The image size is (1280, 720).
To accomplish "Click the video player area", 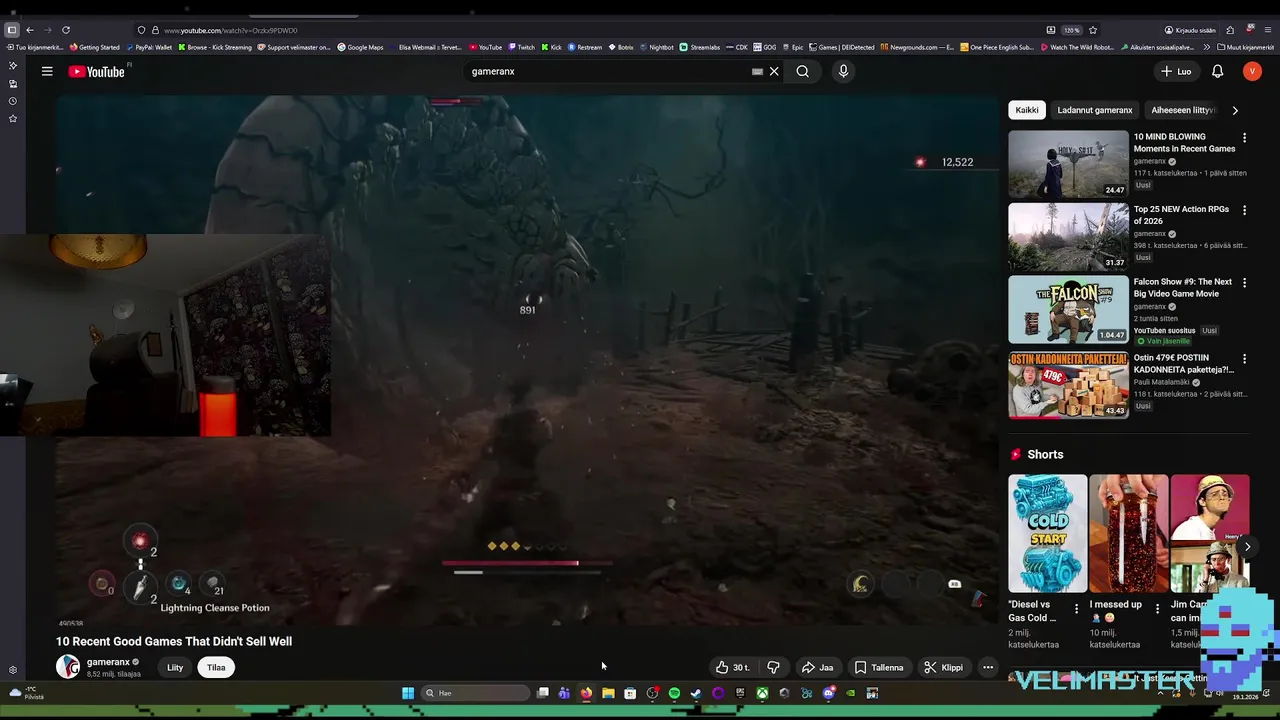I will tap(527, 360).
